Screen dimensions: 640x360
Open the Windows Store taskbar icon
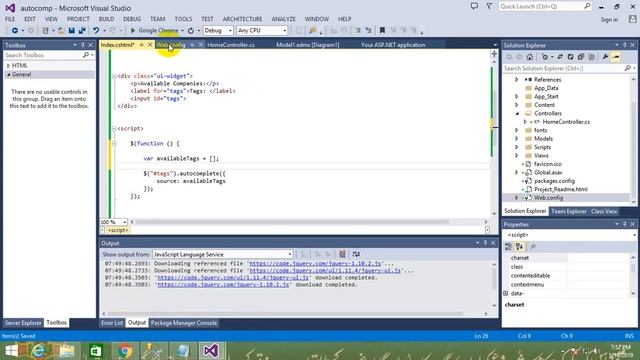click(96, 351)
